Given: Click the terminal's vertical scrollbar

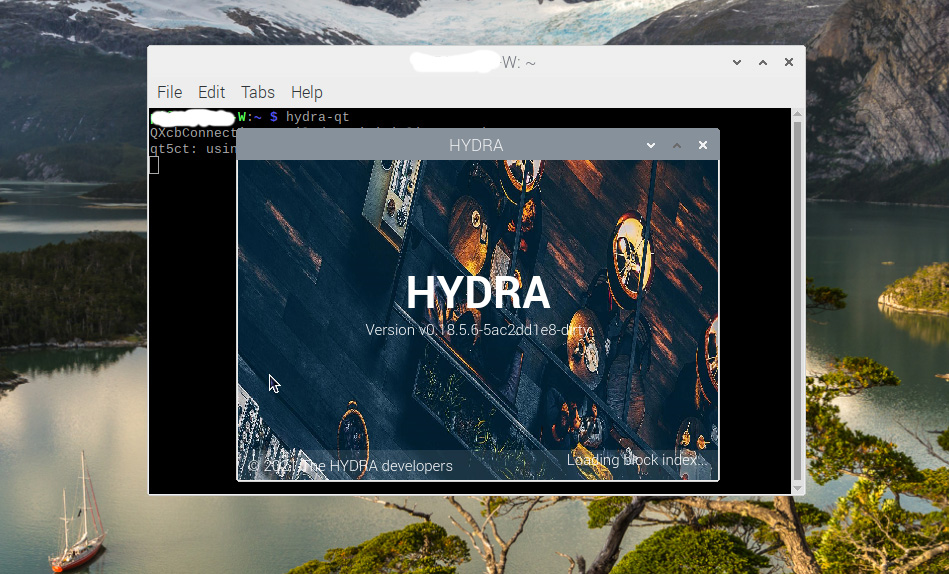Looking at the screenshot, I should [x=797, y=300].
